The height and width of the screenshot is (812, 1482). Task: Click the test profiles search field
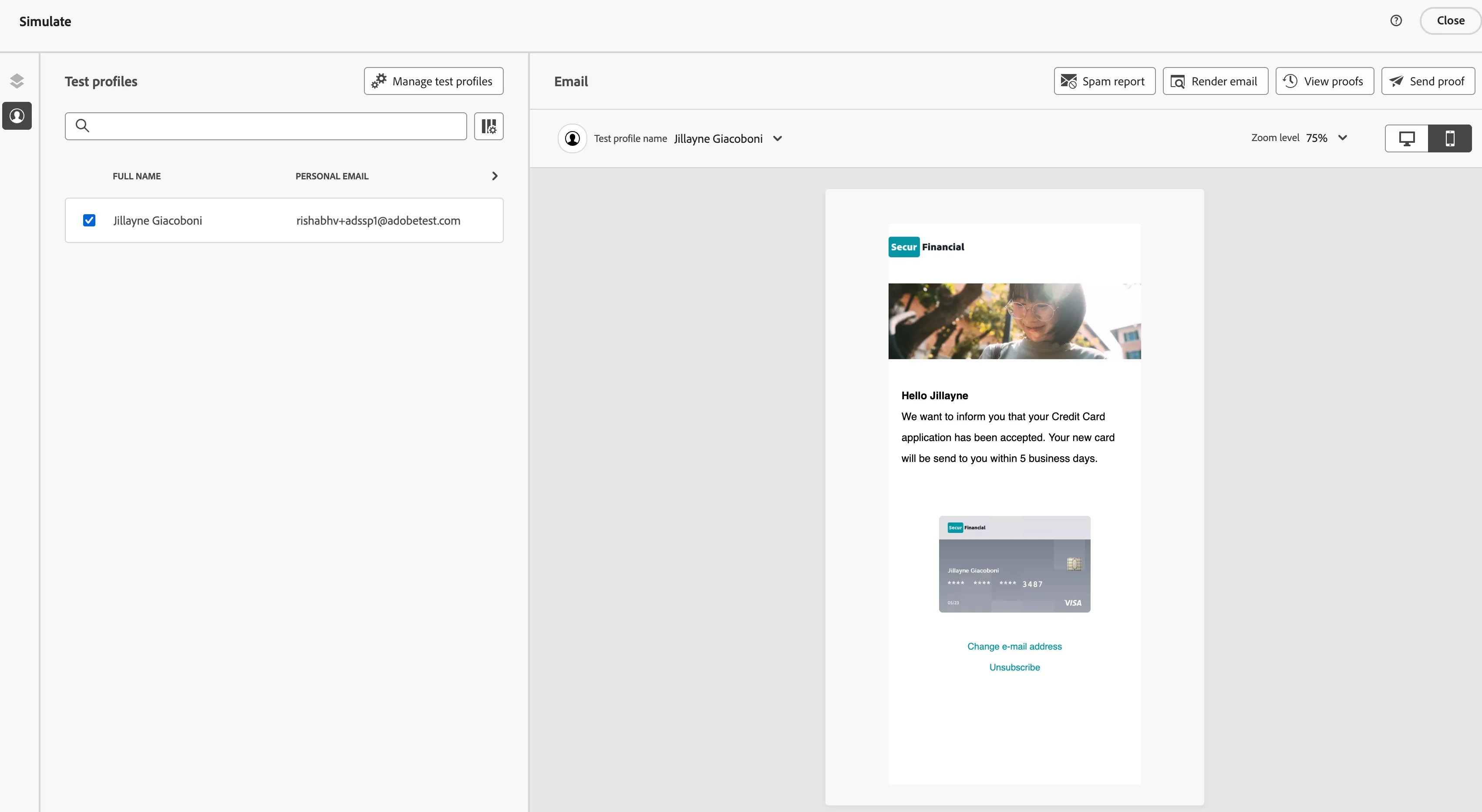point(266,126)
